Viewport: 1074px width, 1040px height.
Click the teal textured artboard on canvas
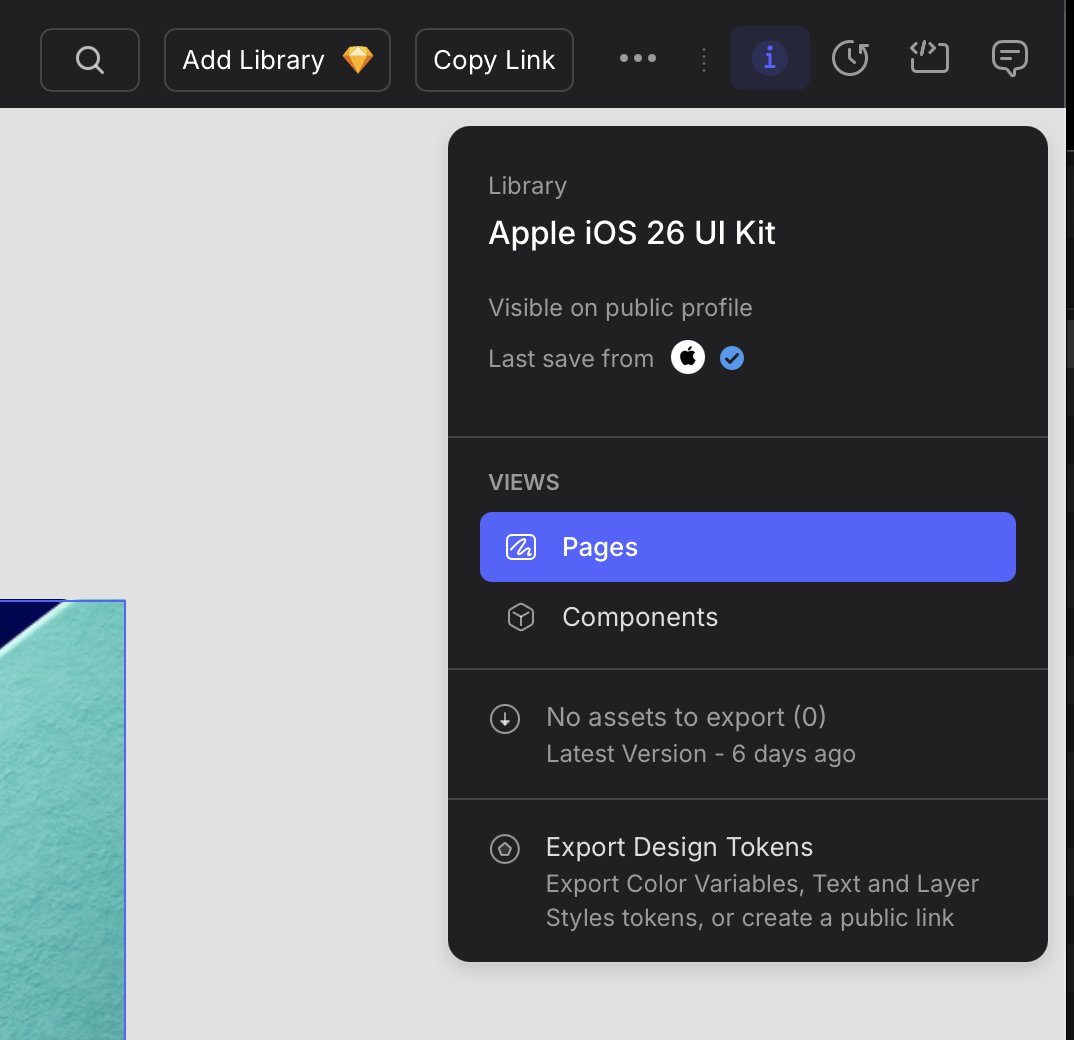click(x=62, y=819)
